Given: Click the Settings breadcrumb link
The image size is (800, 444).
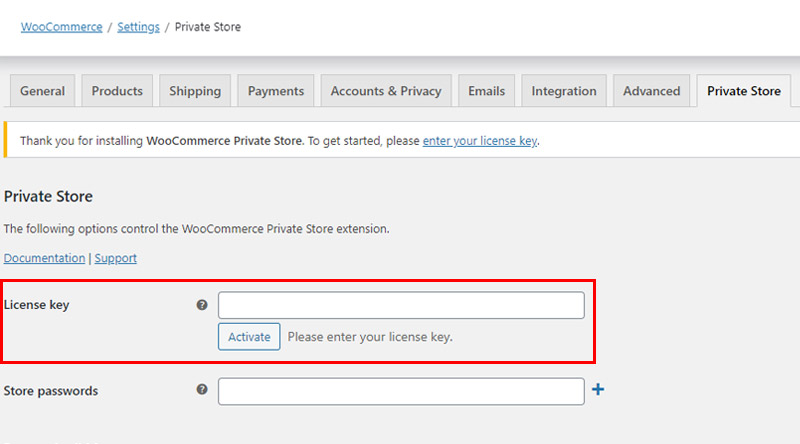Looking at the screenshot, I should point(138,27).
